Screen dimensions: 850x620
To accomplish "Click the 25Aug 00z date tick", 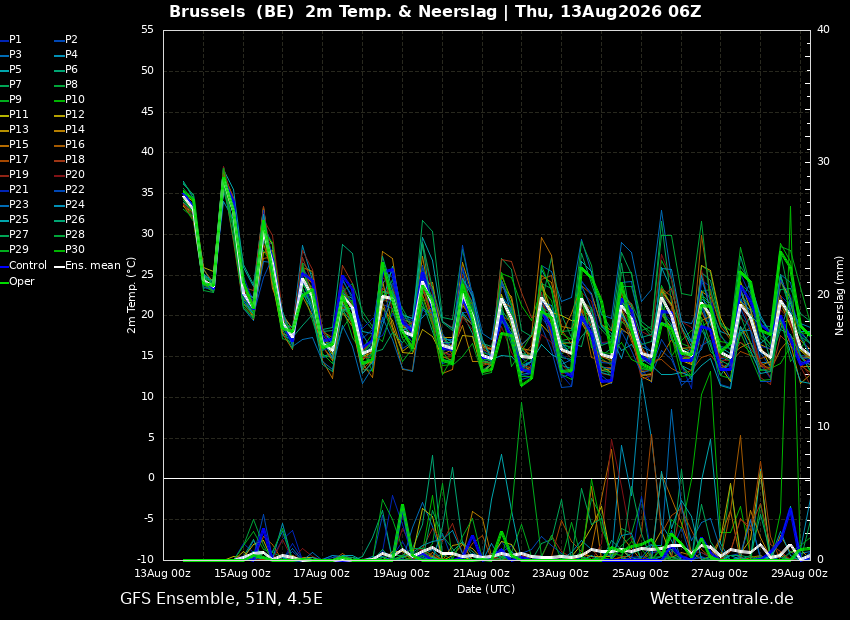I will tap(640, 573).
